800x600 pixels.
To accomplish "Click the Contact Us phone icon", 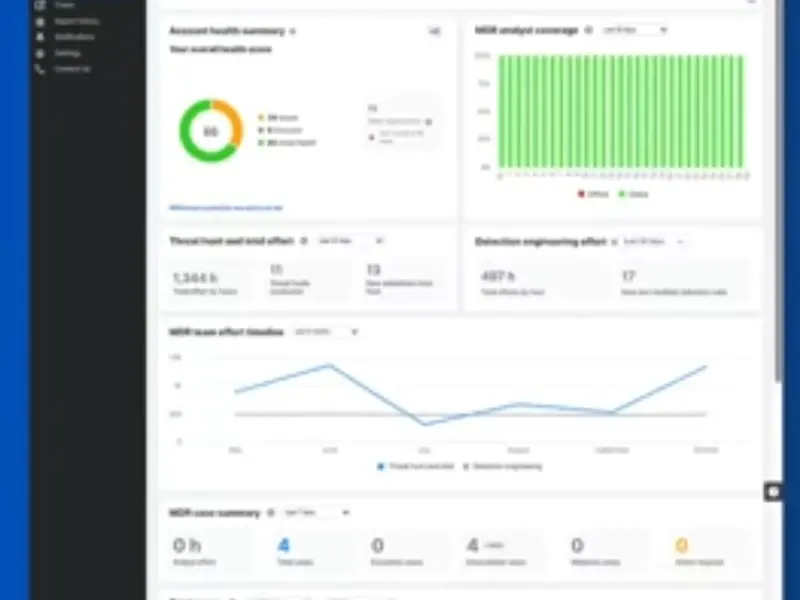I will [x=40, y=69].
